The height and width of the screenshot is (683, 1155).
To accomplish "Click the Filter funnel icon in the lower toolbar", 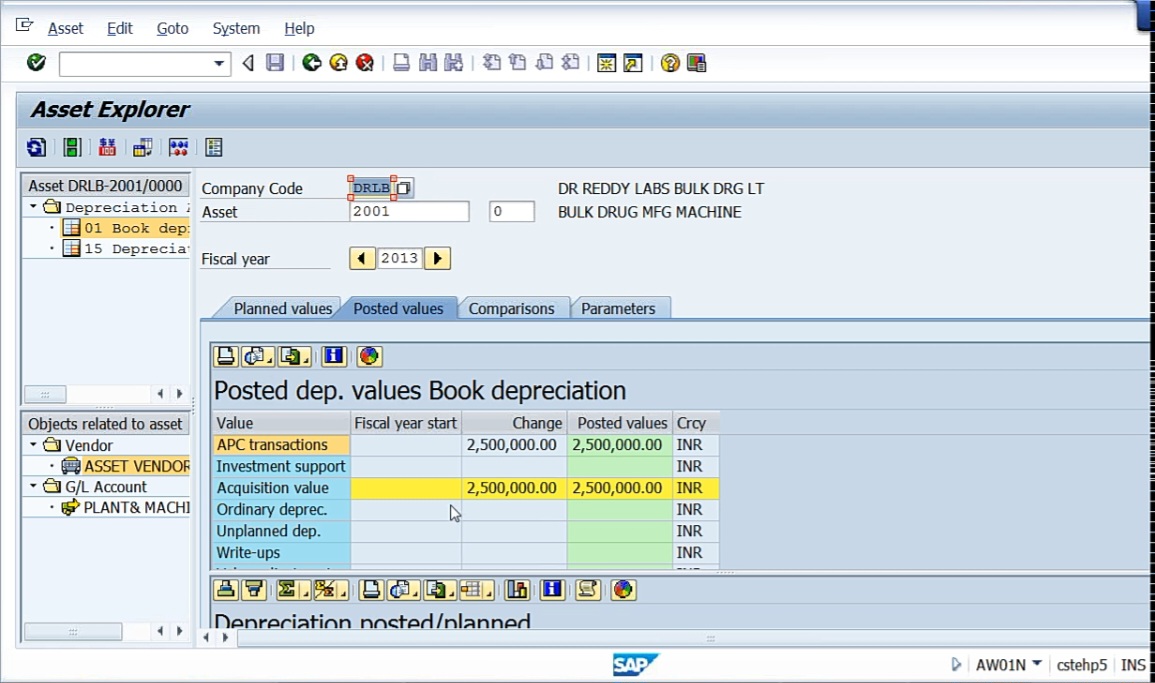I will click(x=254, y=589).
